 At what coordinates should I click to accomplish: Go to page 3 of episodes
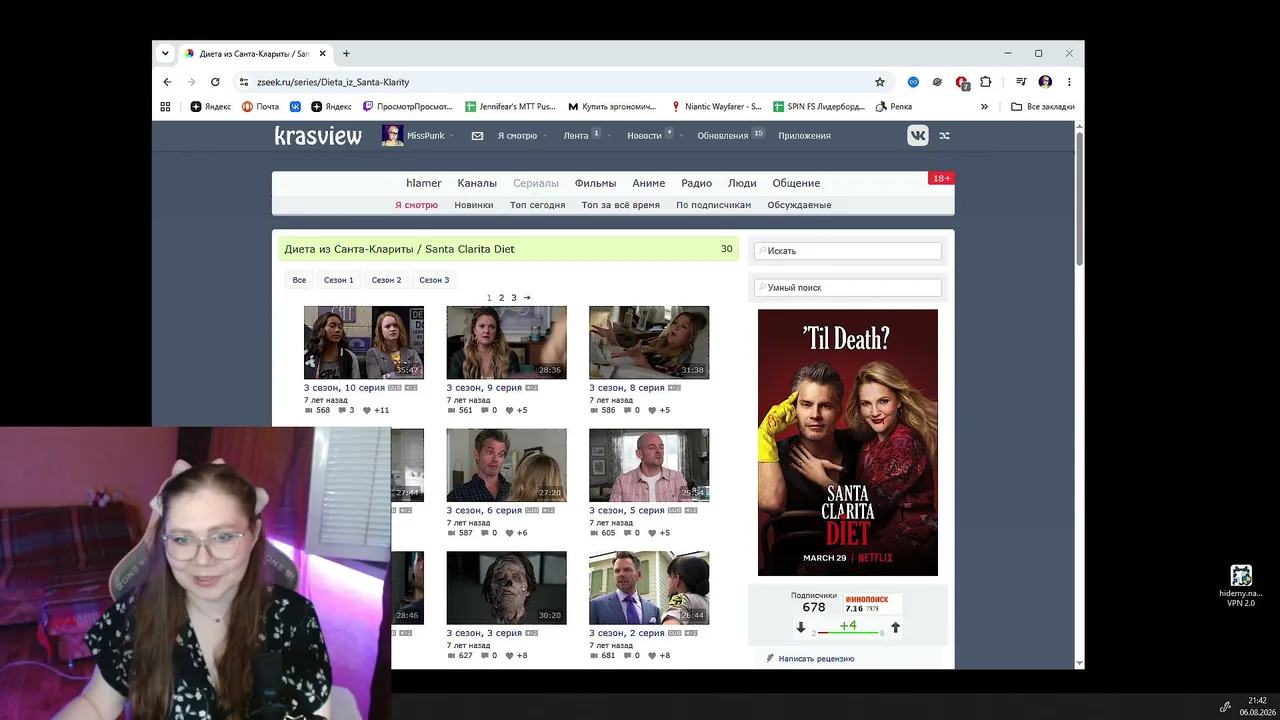click(514, 298)
